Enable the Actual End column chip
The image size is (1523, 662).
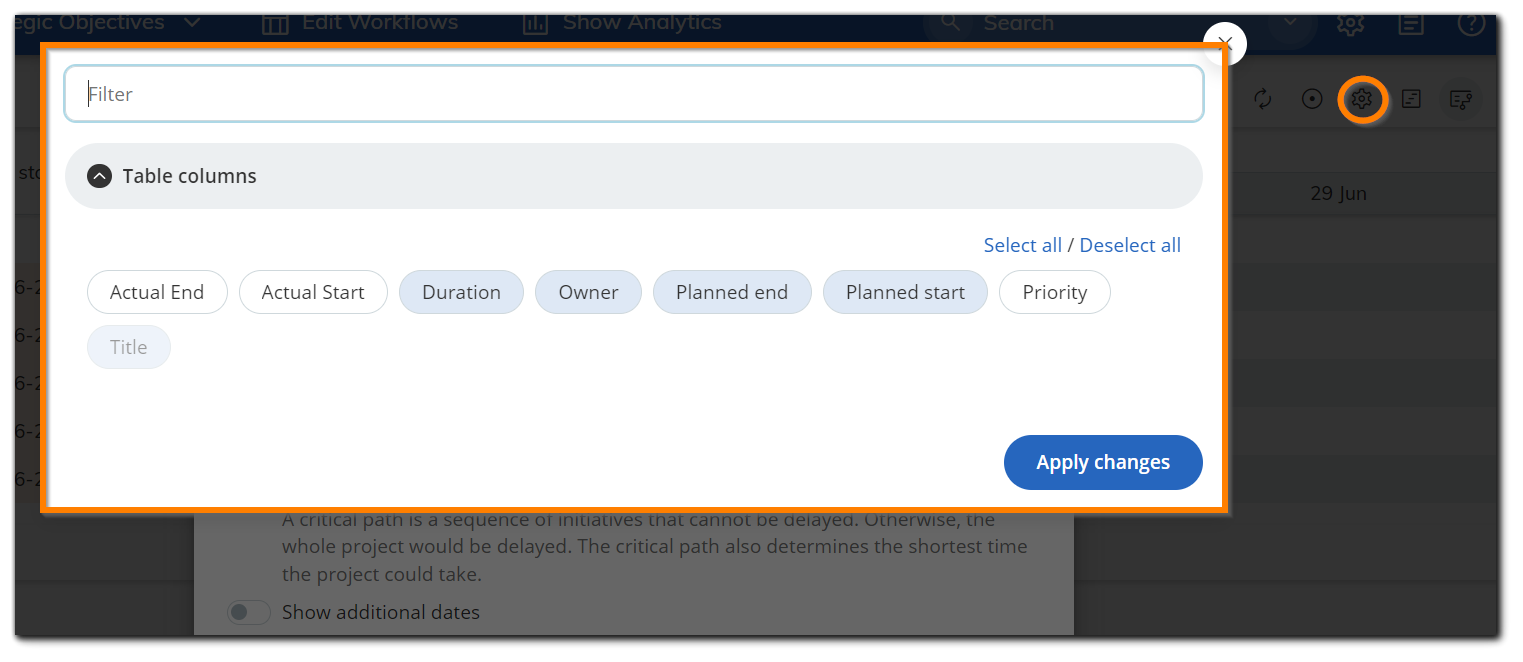coord(157,293)
